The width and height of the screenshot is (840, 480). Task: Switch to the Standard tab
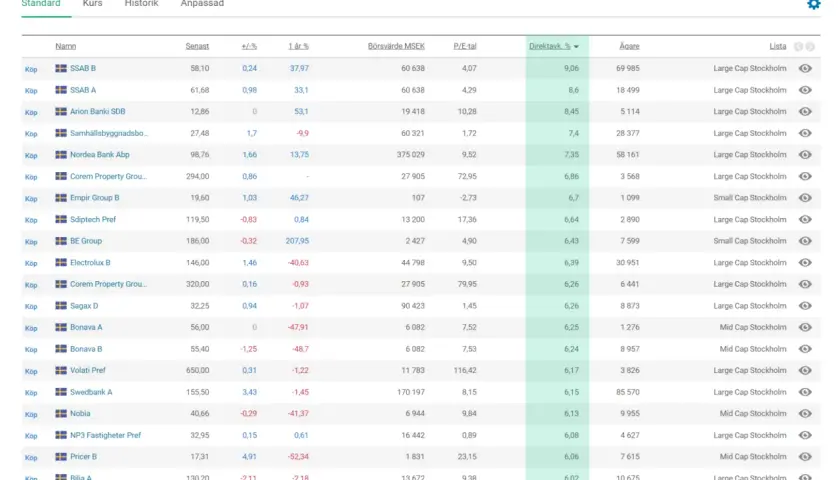click(x=41, y=4)
